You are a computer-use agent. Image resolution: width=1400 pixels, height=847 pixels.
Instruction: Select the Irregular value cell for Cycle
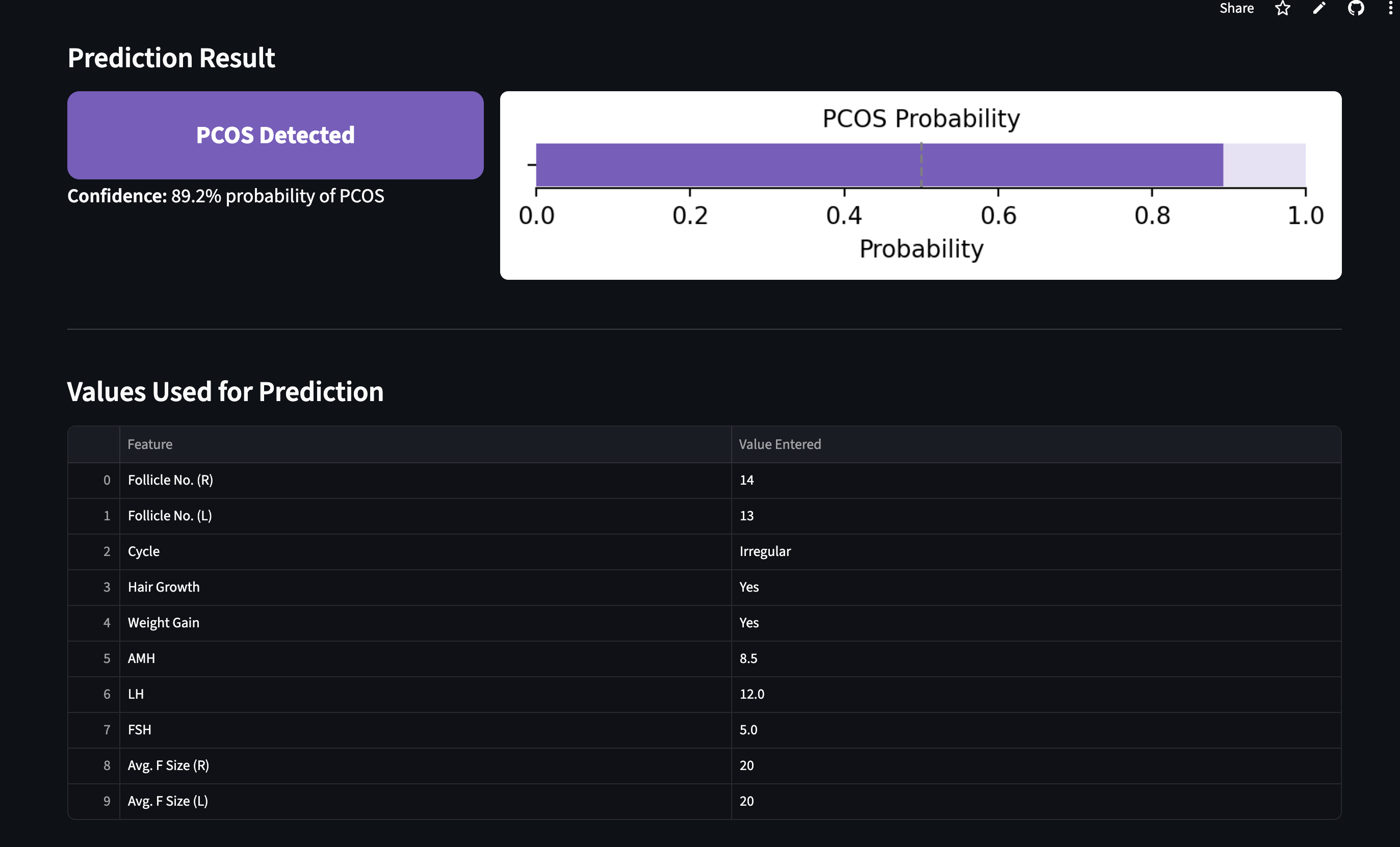point(765,551)
